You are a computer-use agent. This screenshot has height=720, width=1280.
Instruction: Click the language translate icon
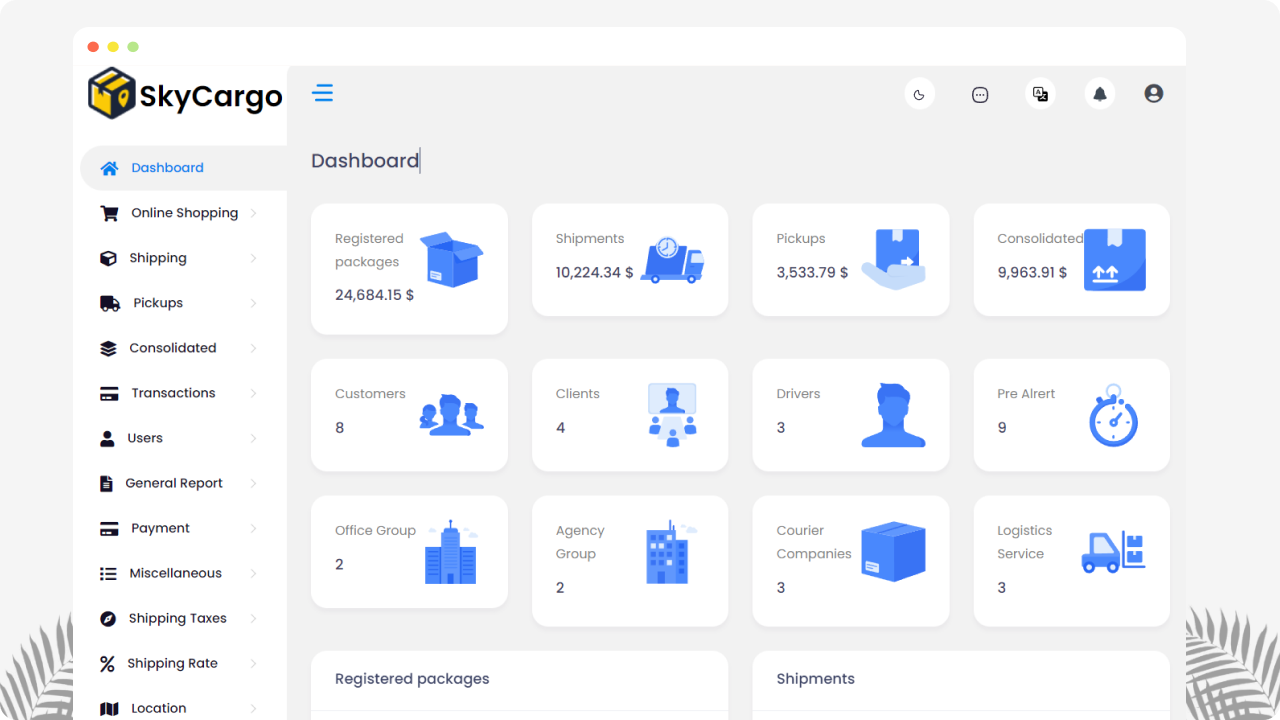pos(1040,94)
